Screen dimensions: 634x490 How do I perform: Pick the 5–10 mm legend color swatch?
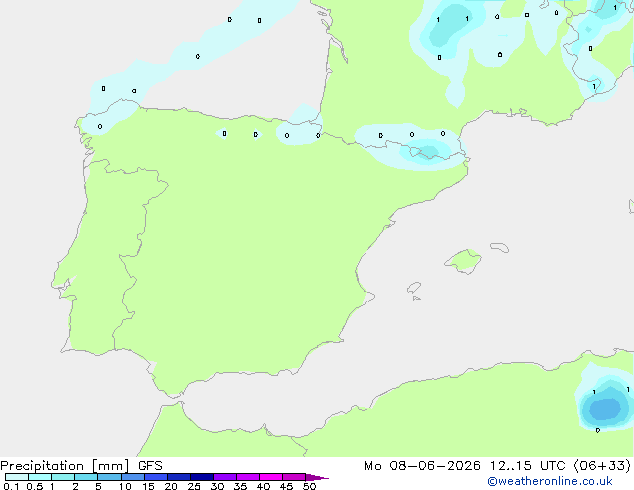[109, 477]
